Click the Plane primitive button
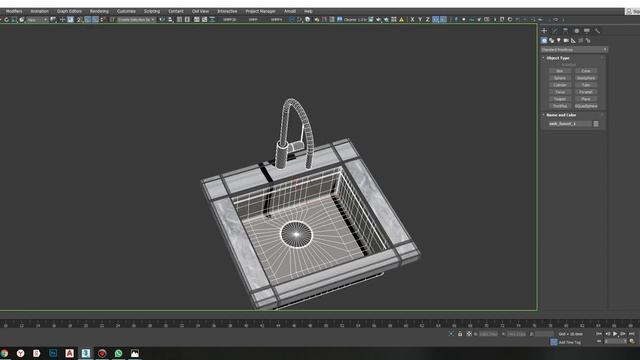640x360 pixels. click(x=586, y=99)
